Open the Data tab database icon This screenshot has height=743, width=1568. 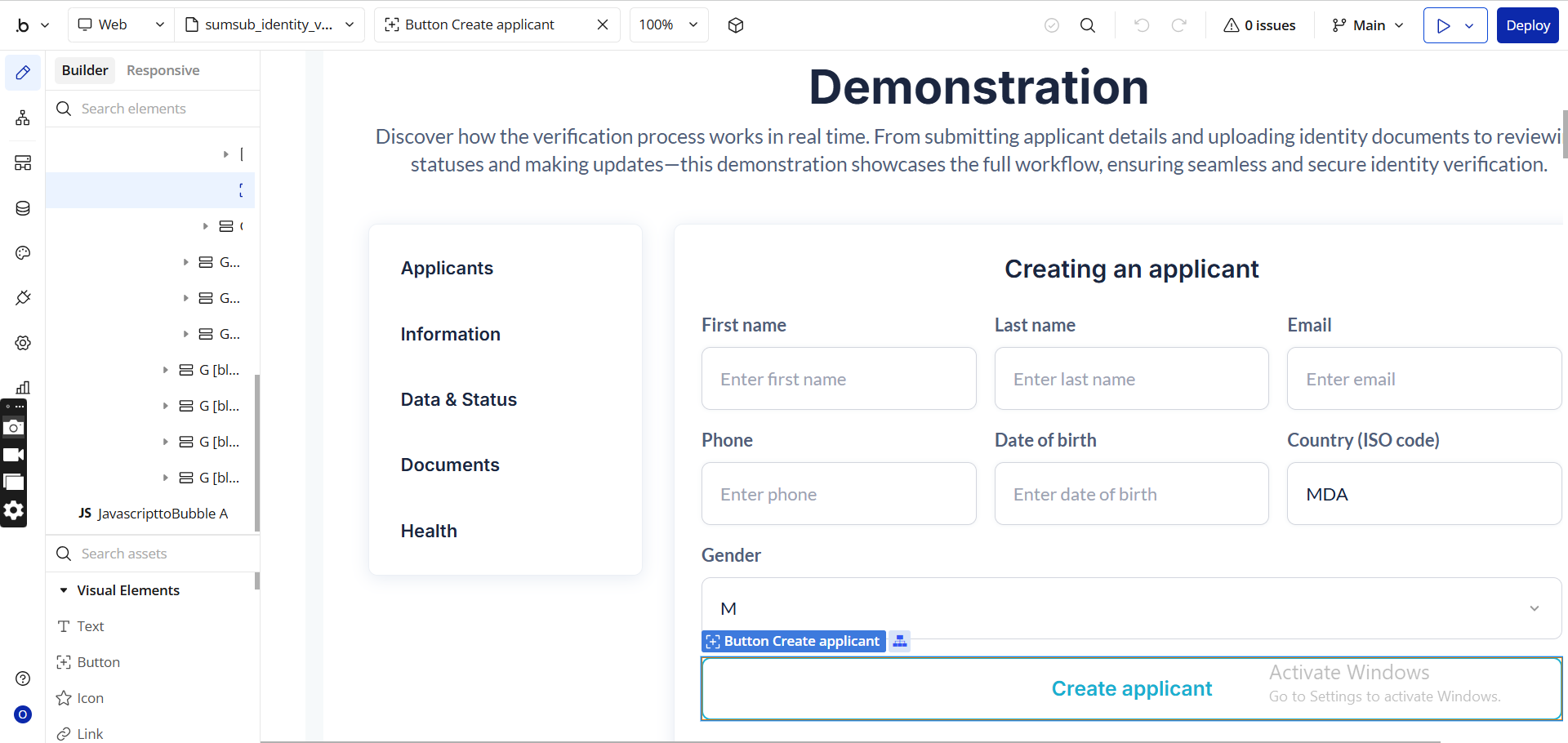(23, 208)
